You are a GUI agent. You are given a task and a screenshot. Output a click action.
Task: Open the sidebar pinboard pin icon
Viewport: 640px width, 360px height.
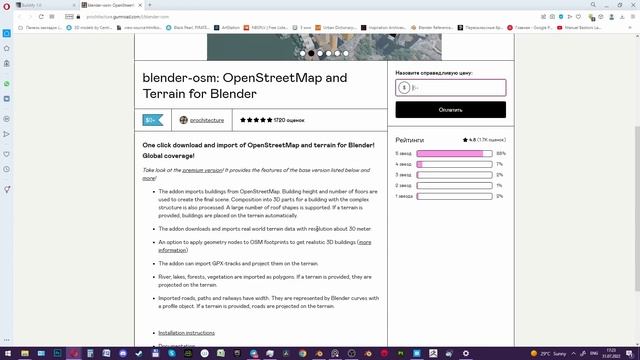click(7, 189)
